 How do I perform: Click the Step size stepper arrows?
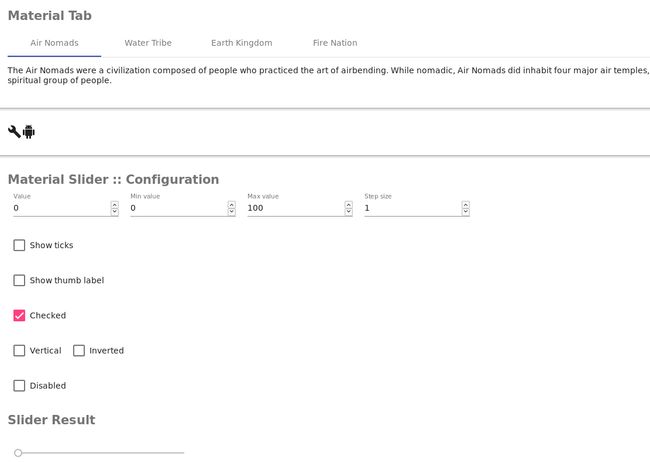465,208
